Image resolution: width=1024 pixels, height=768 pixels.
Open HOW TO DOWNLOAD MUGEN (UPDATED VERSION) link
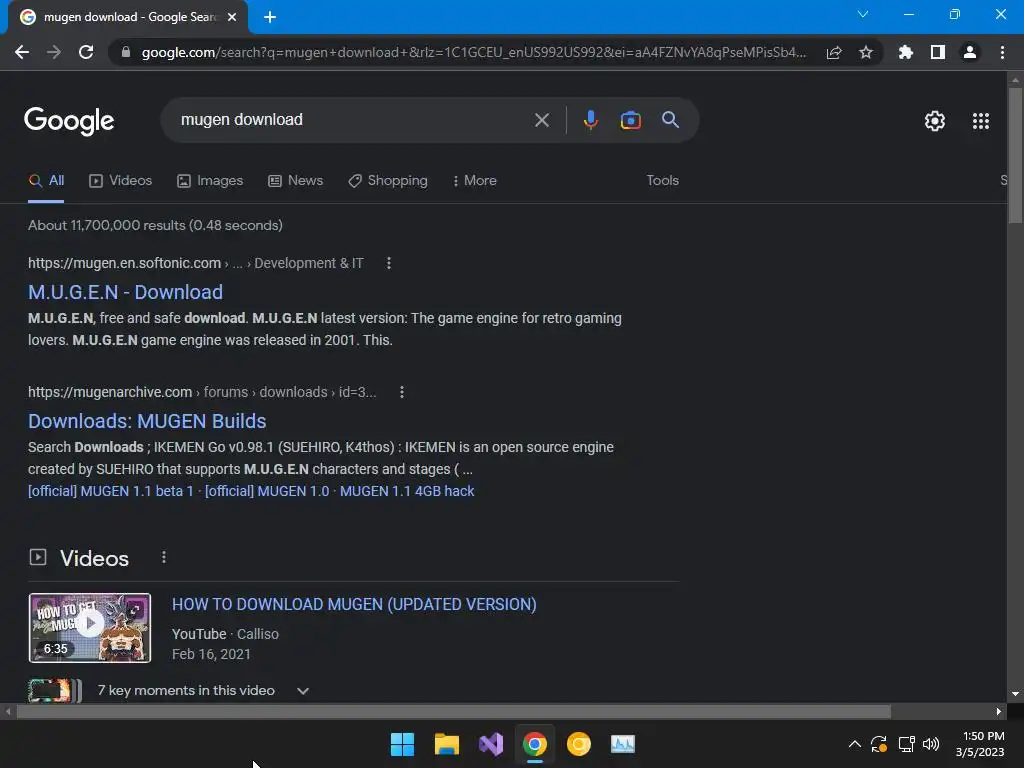(x=354, y=604)
